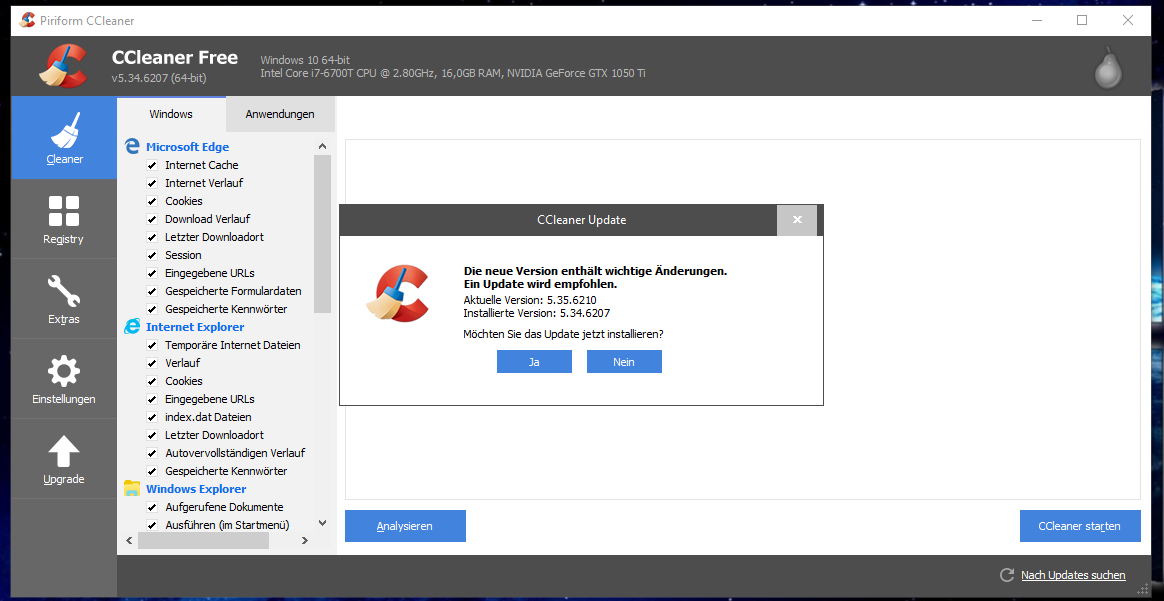The height and width of the screenshot is (601, 1164).
Task: Uncheck Edge Internet Verlauf
Action: (x=151, y=183)
